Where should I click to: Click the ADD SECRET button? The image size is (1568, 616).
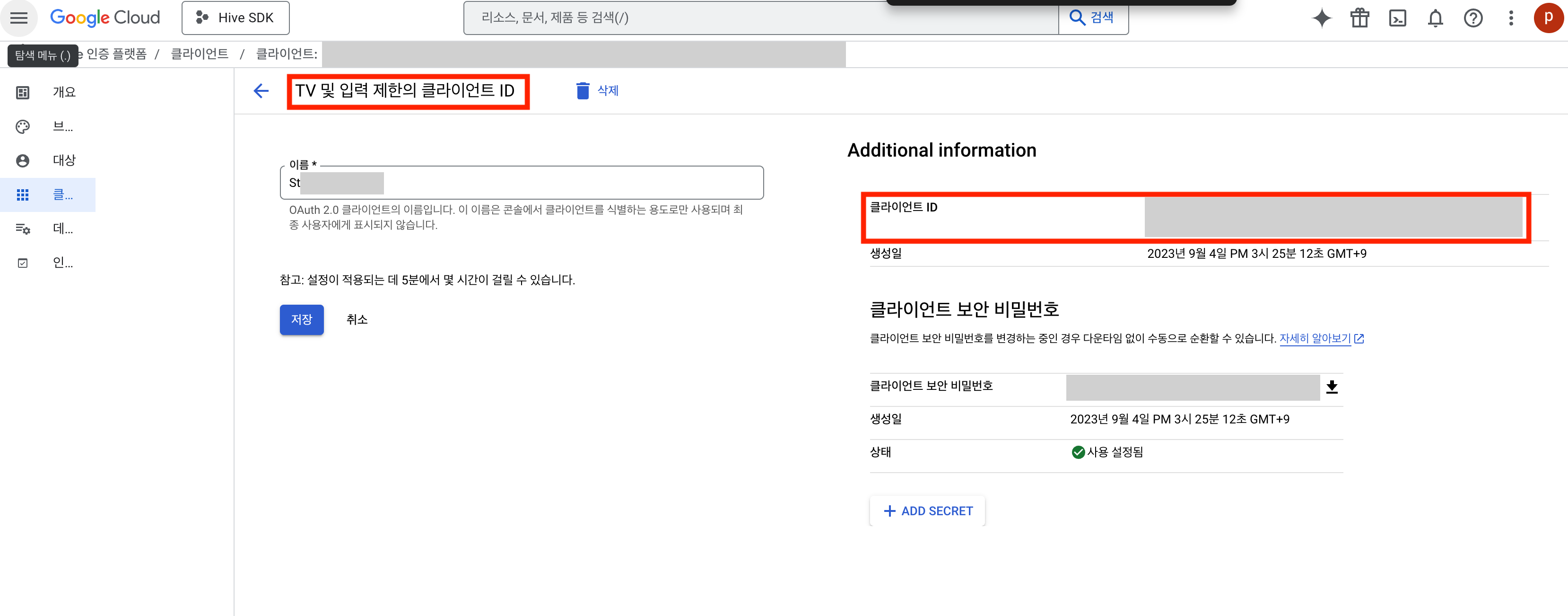coord(928,510)
